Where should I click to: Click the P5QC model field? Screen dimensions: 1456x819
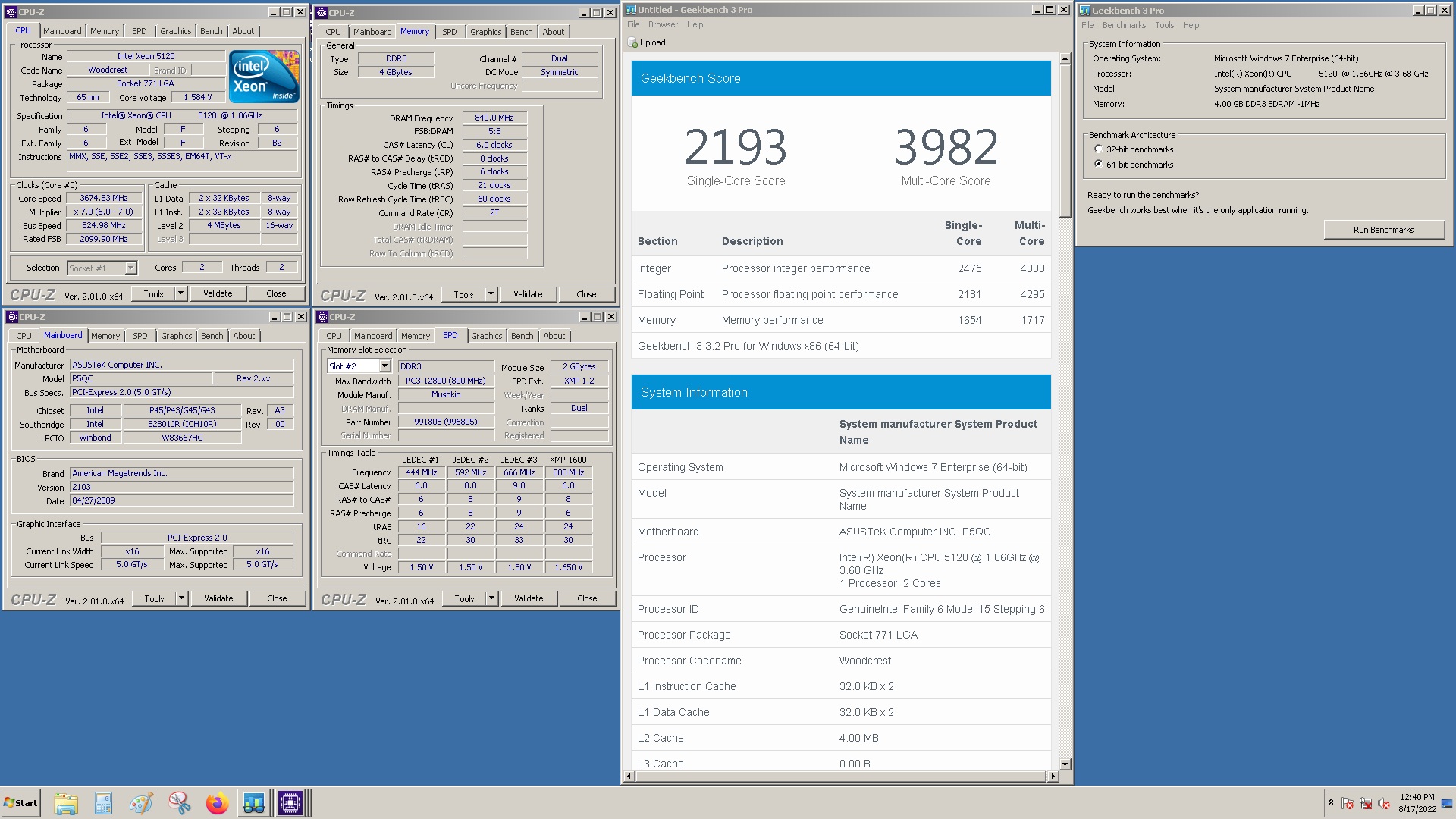point(141,378)
